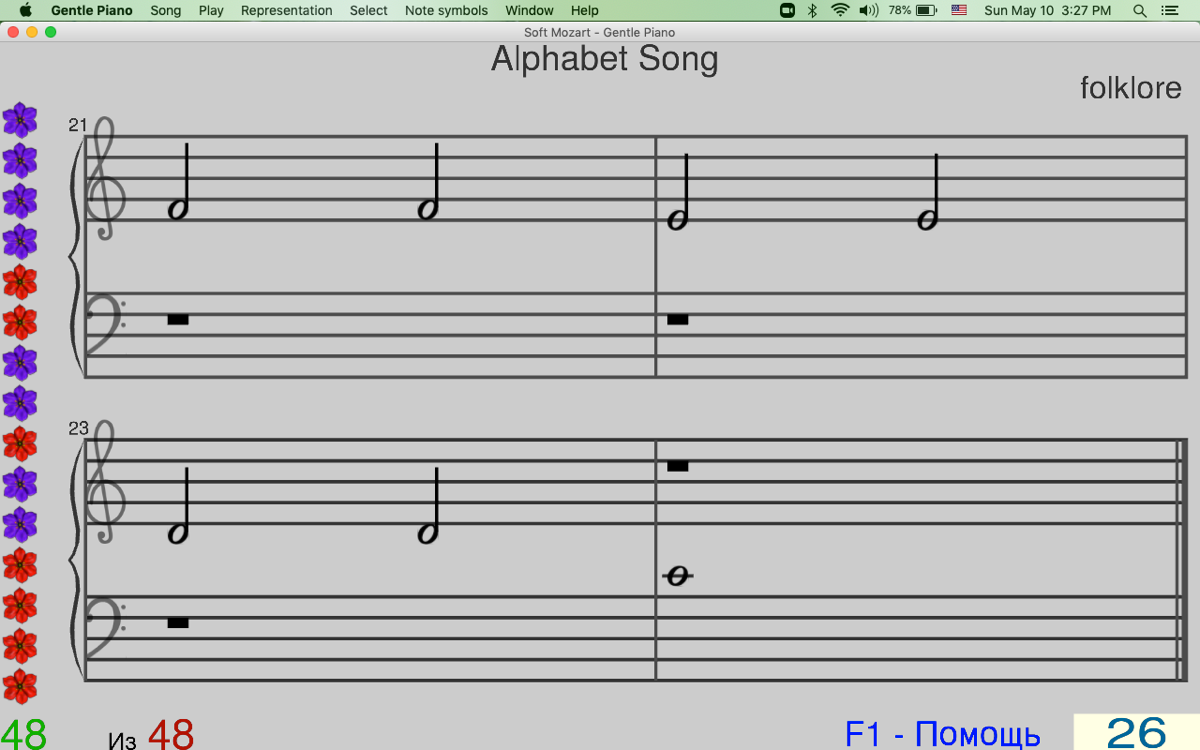
Task: Open the Representation menu
Action: point(286,10)
